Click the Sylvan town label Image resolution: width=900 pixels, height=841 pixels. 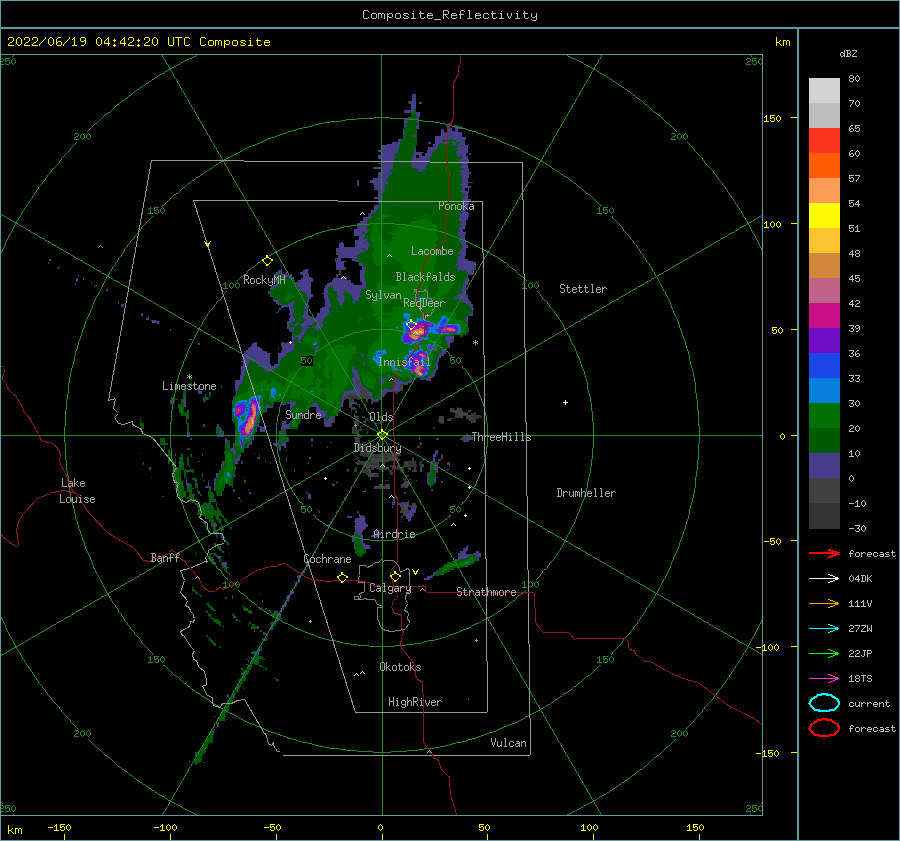click(383, 295)
